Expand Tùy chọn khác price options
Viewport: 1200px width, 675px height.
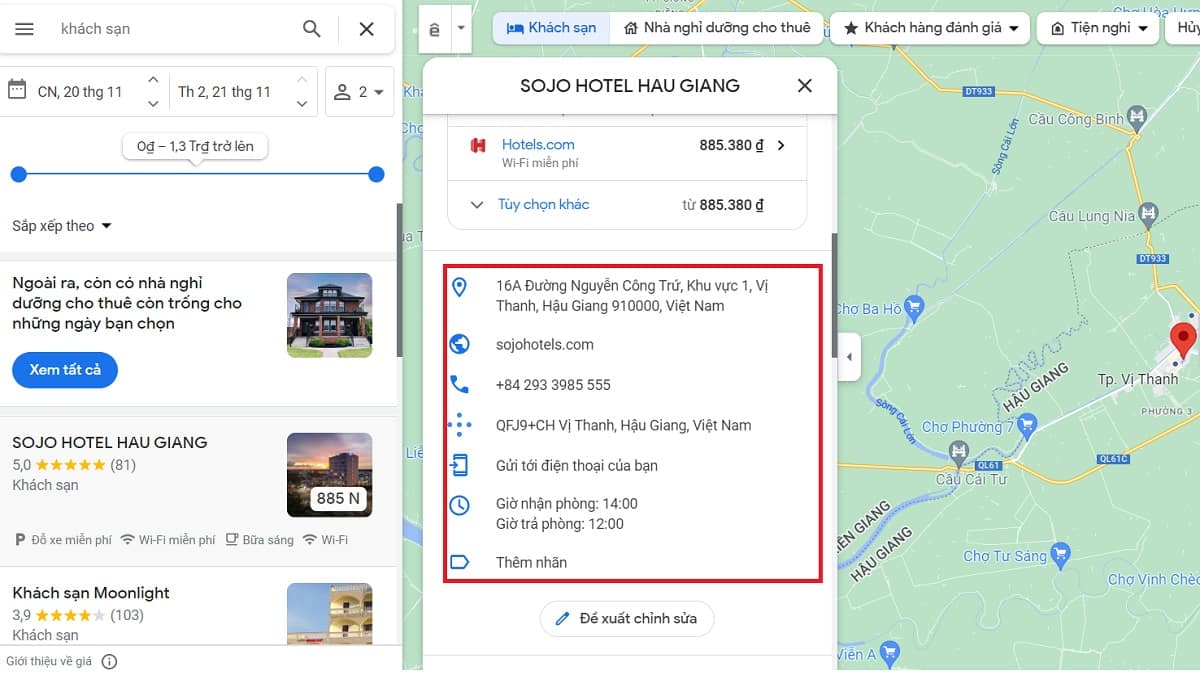click(x=530, y=205)
